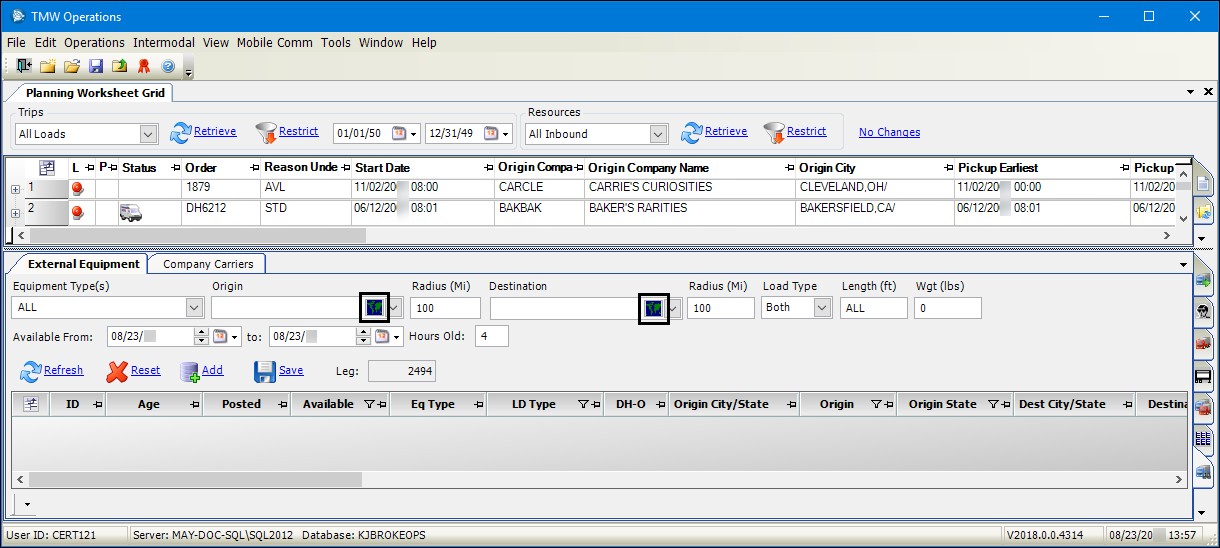Open the Destination map lookup icon
The height and width of the screenshot is (548, 1220).
[653, 308]
